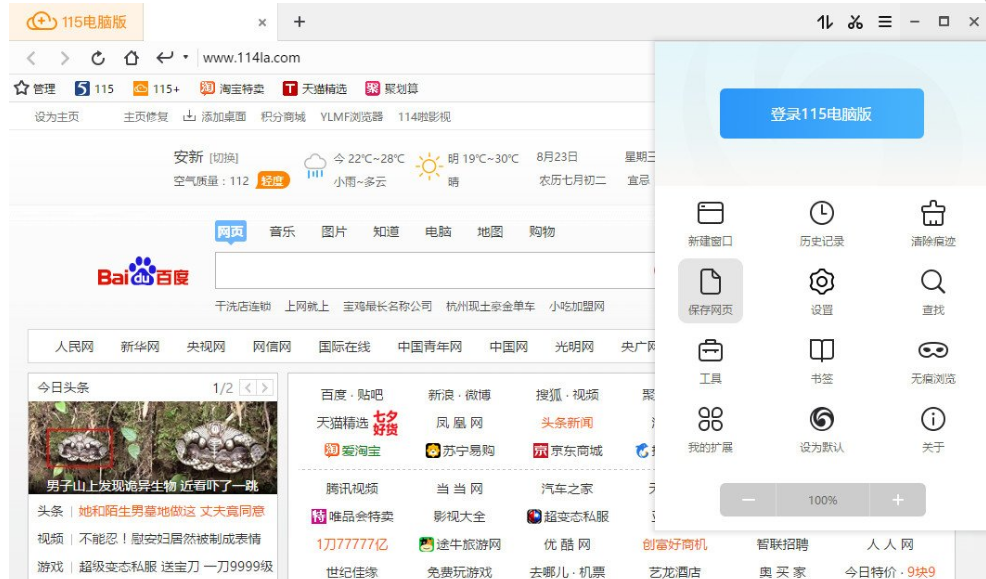Click the 切换 city switch link

[x=224, y=158]
